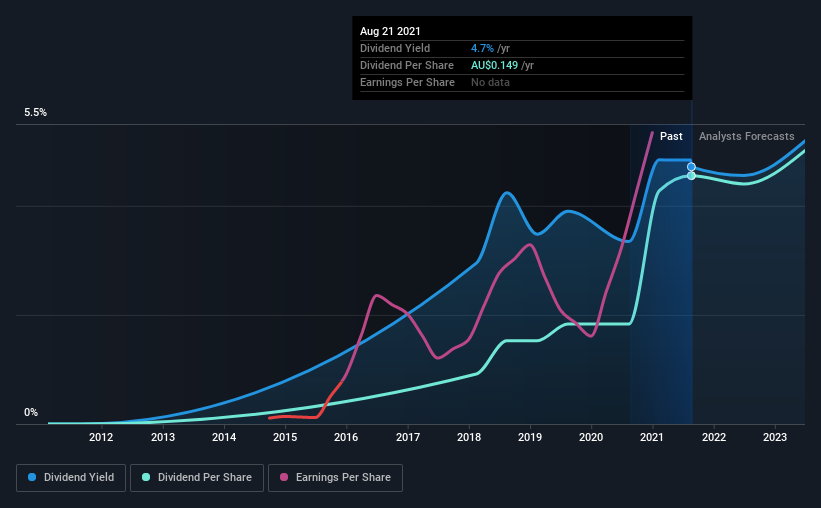Click the 2019 x-axis label
Viewport: 821px width, 508px height.
pyautogui.click(x=530, y=437)
